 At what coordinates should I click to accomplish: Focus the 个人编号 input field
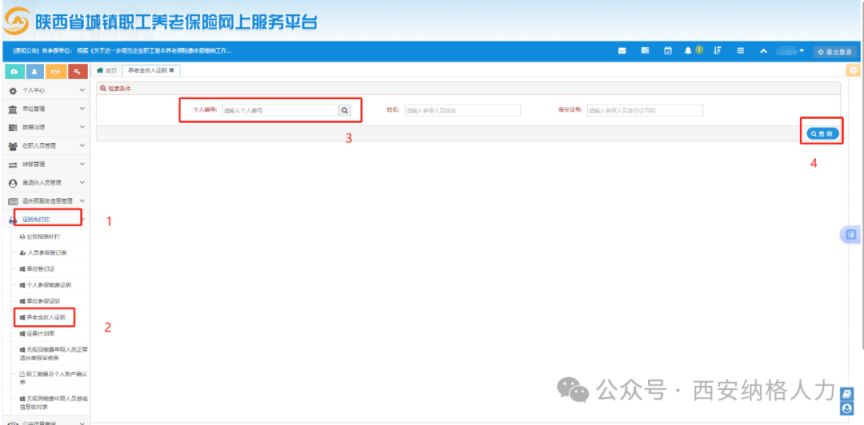coord(280,110)
